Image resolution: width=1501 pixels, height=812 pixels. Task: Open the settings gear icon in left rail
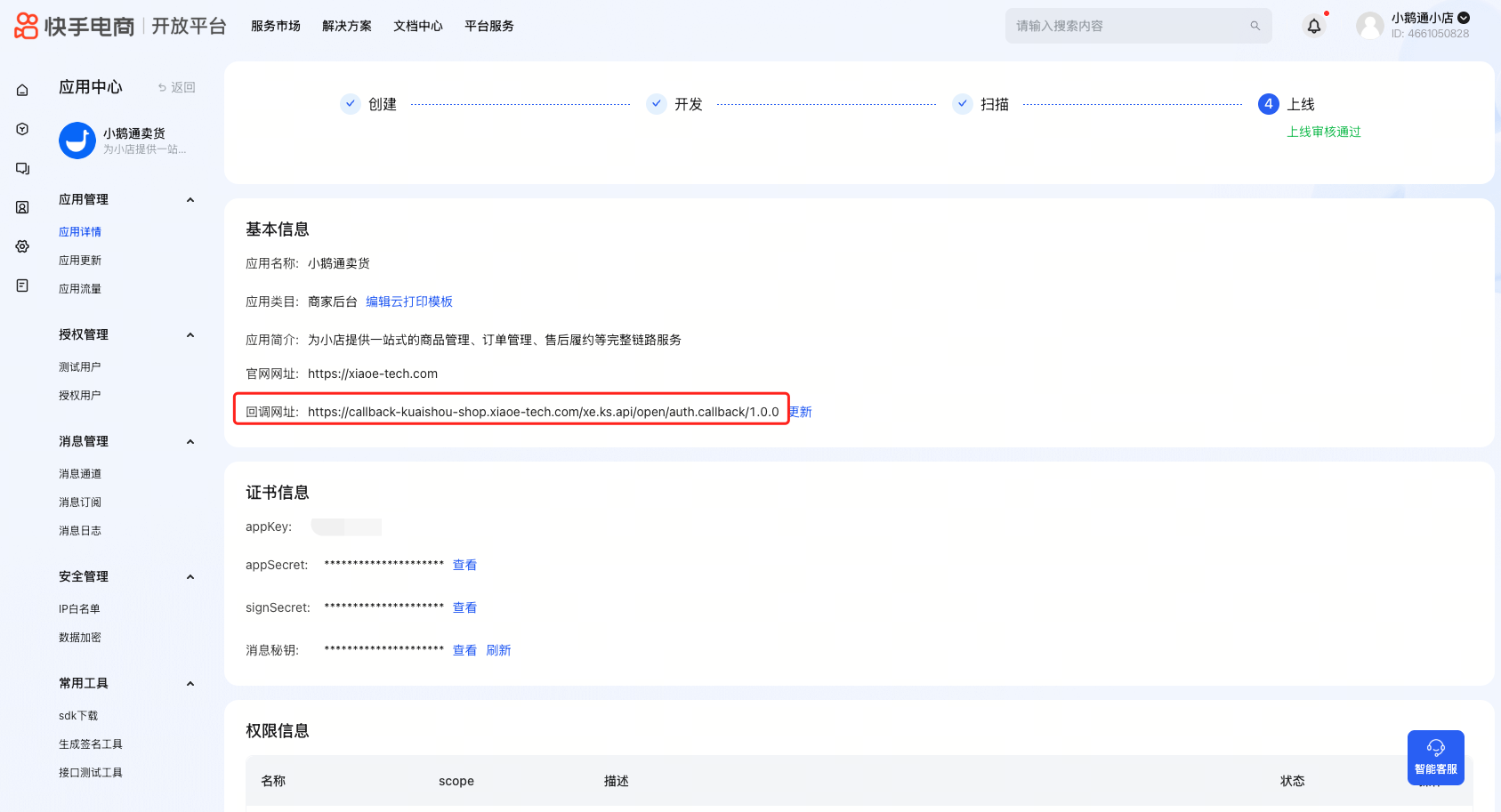pyautogui.click(x=22, y=246)
